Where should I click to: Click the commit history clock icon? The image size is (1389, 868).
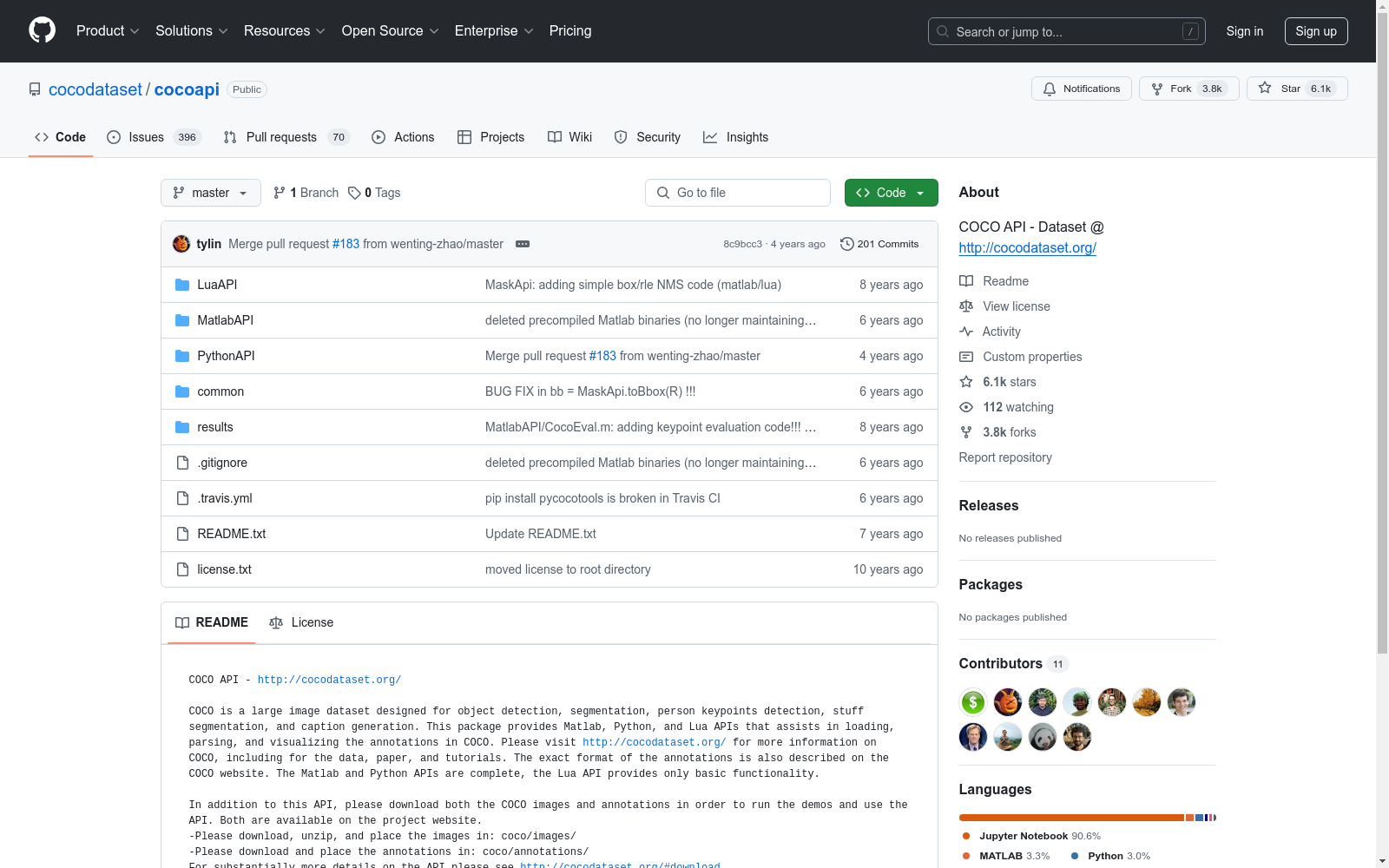pyautogui.click(x=847, y=244)
